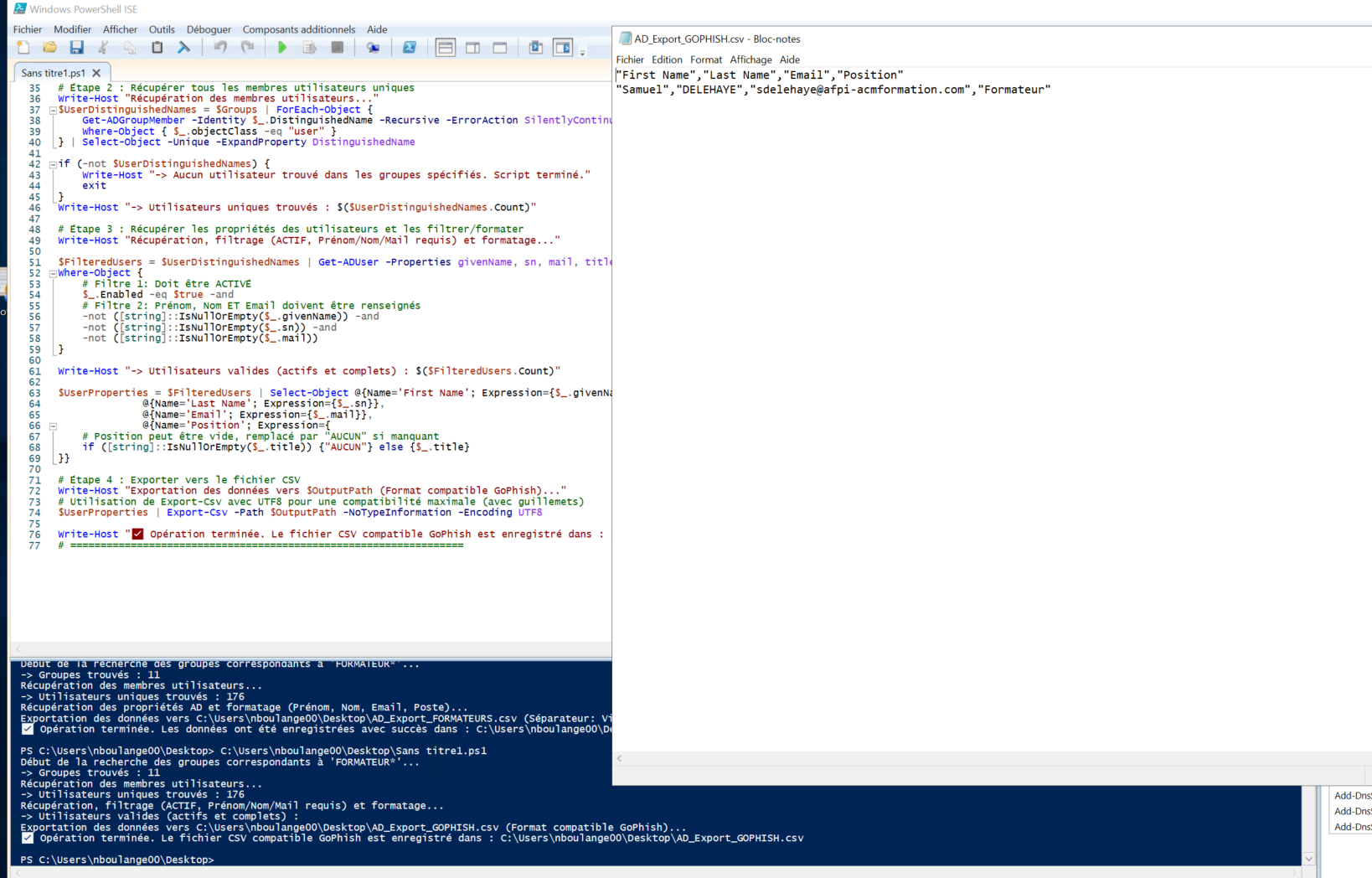
Task: Collapse the Where-Object block at line 52
Action: 53,273
